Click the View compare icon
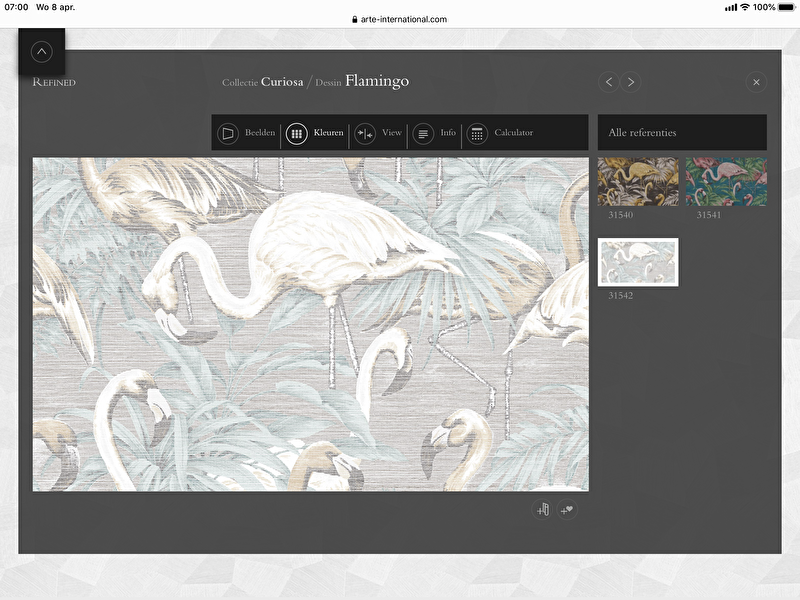The width and height of the screenshot is (800, 600). pyautogui.click(x=365, y=133)
